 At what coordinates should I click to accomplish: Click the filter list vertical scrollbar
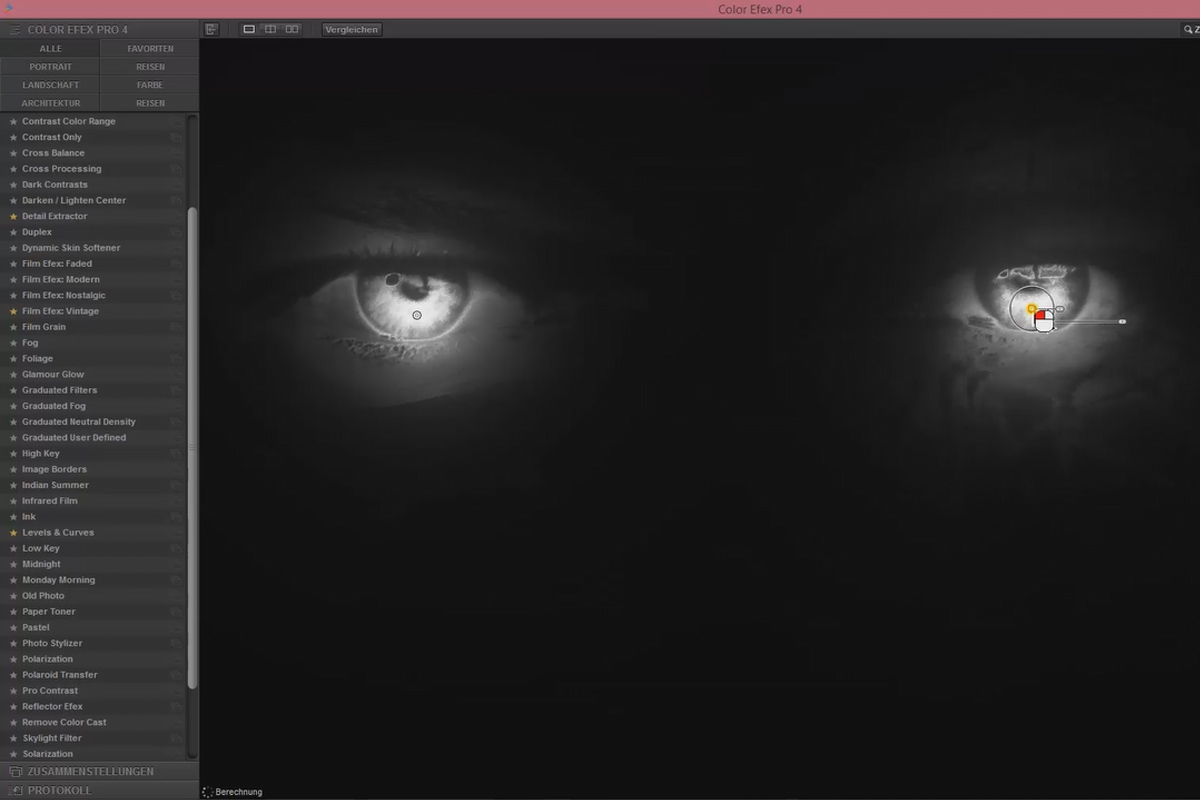pos(192,447)
